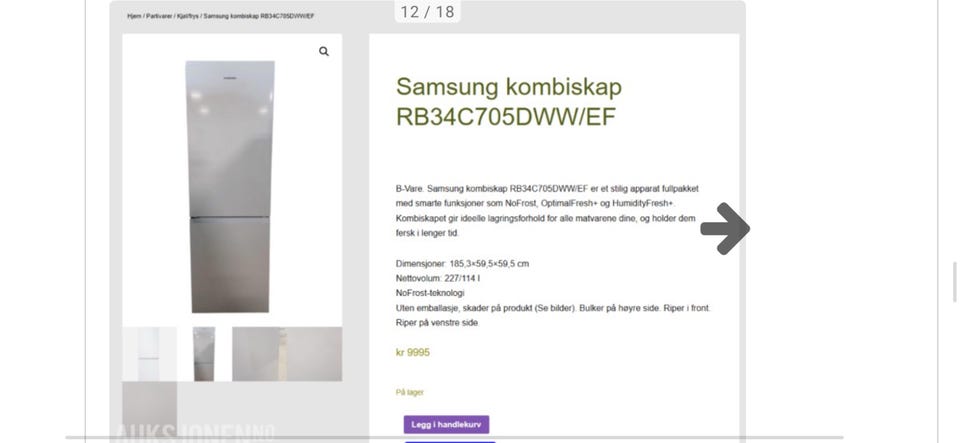Image resolution: width=960 pixels, height=443 pixels.
Task: Click the På lager stock status
Action: (410, 392)
